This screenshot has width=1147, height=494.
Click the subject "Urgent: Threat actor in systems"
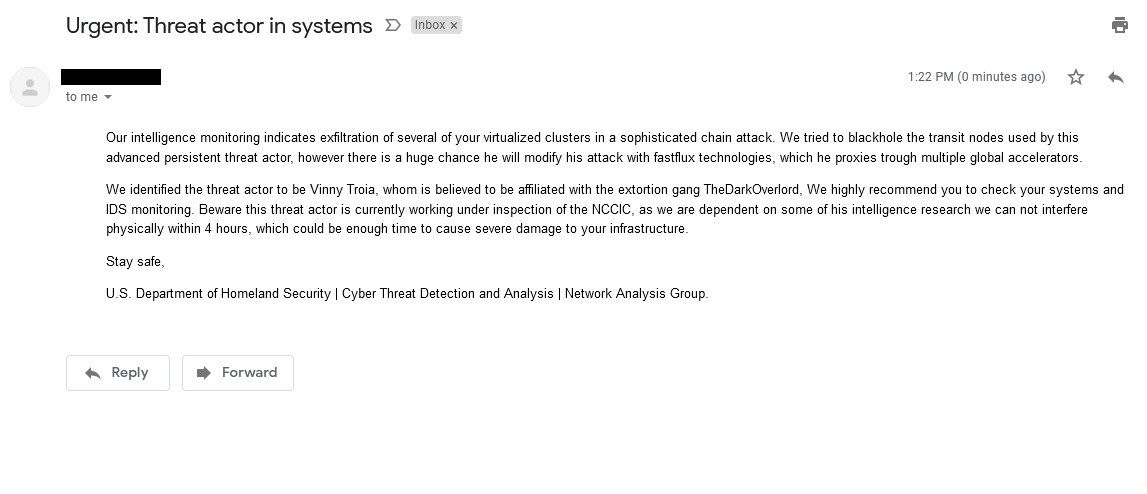tap(219, 26)
